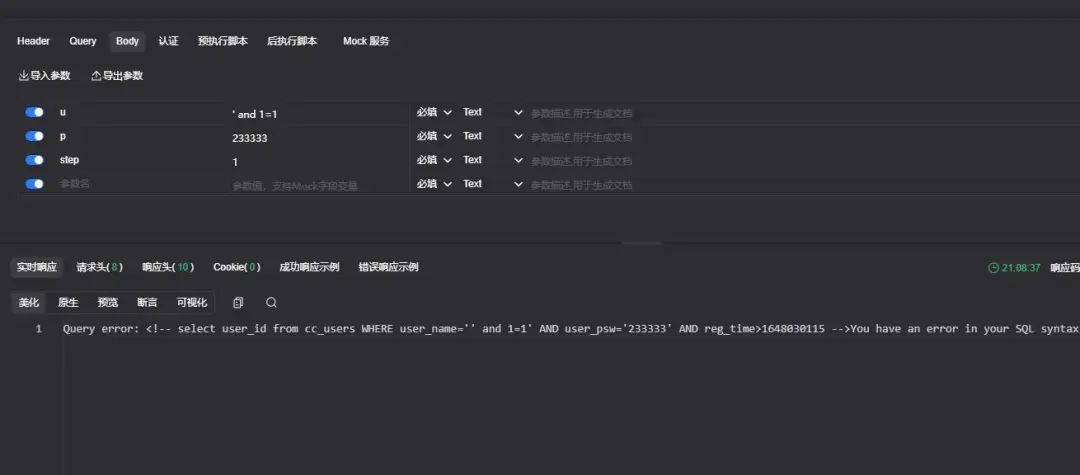Screen dimensions: 1080x475
Task: Open 必填 dropdown in the empty row
Action: pos(434,184)
